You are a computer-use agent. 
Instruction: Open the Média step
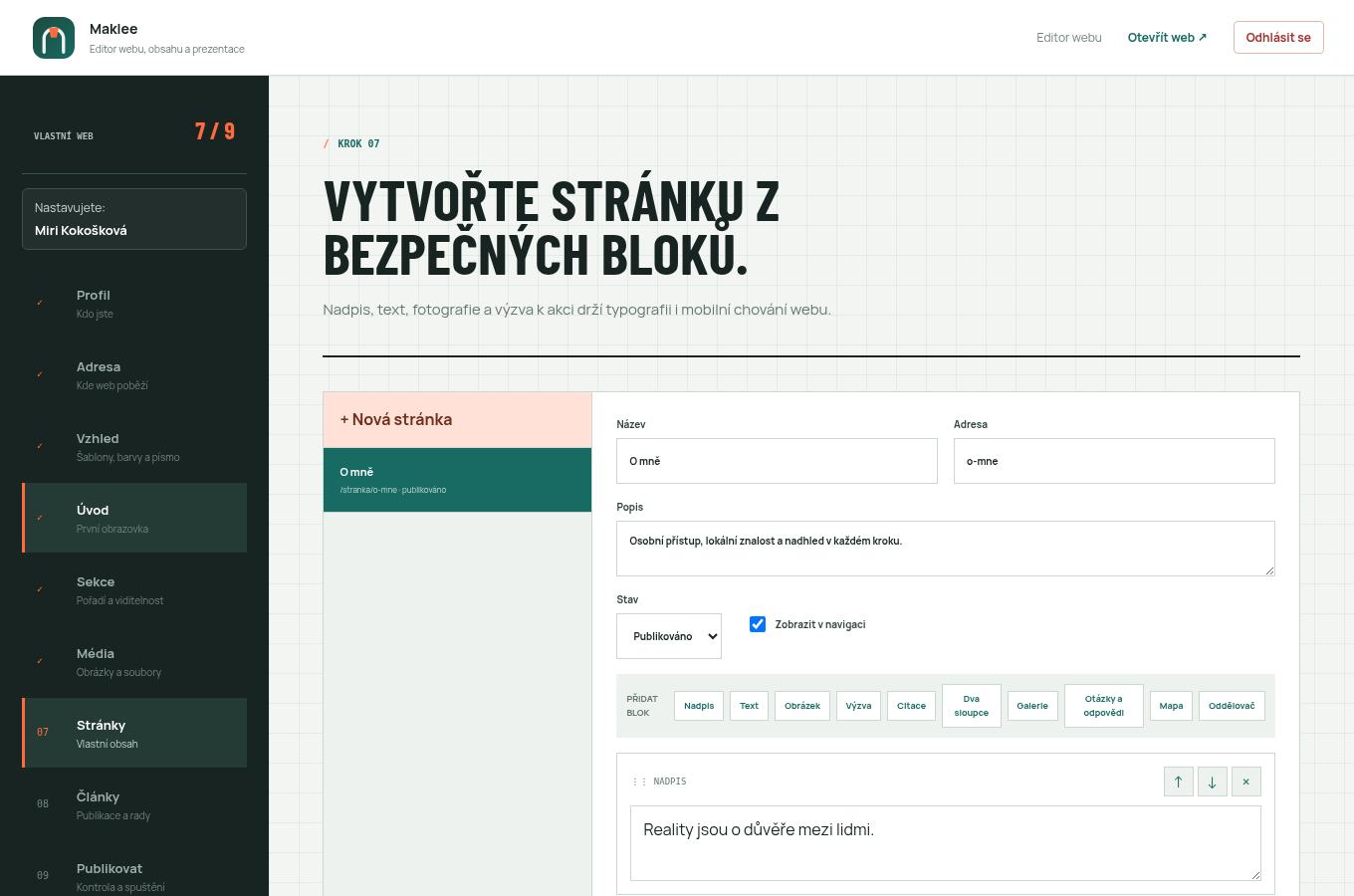pos(134,661)
